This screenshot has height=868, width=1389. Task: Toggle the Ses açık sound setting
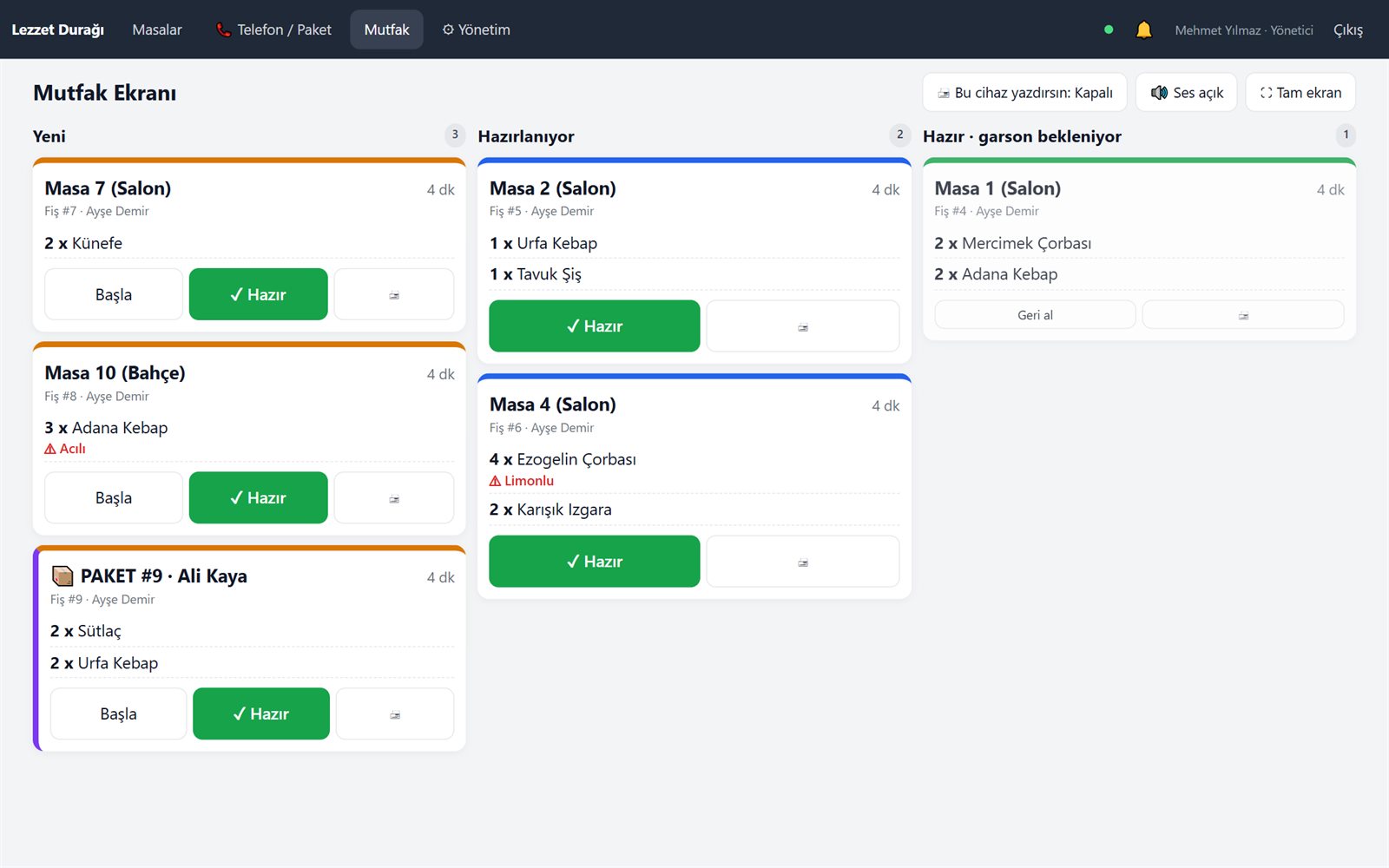1187,92
